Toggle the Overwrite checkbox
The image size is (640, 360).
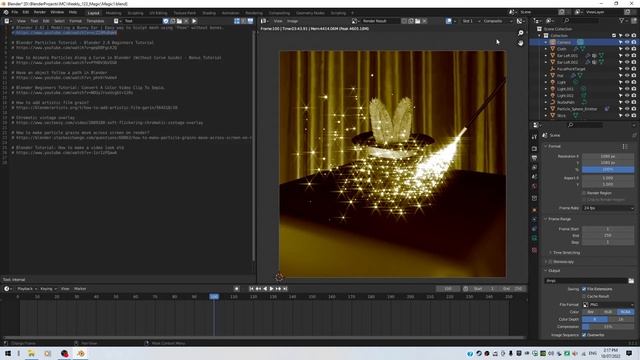click(x=584, y=335)
